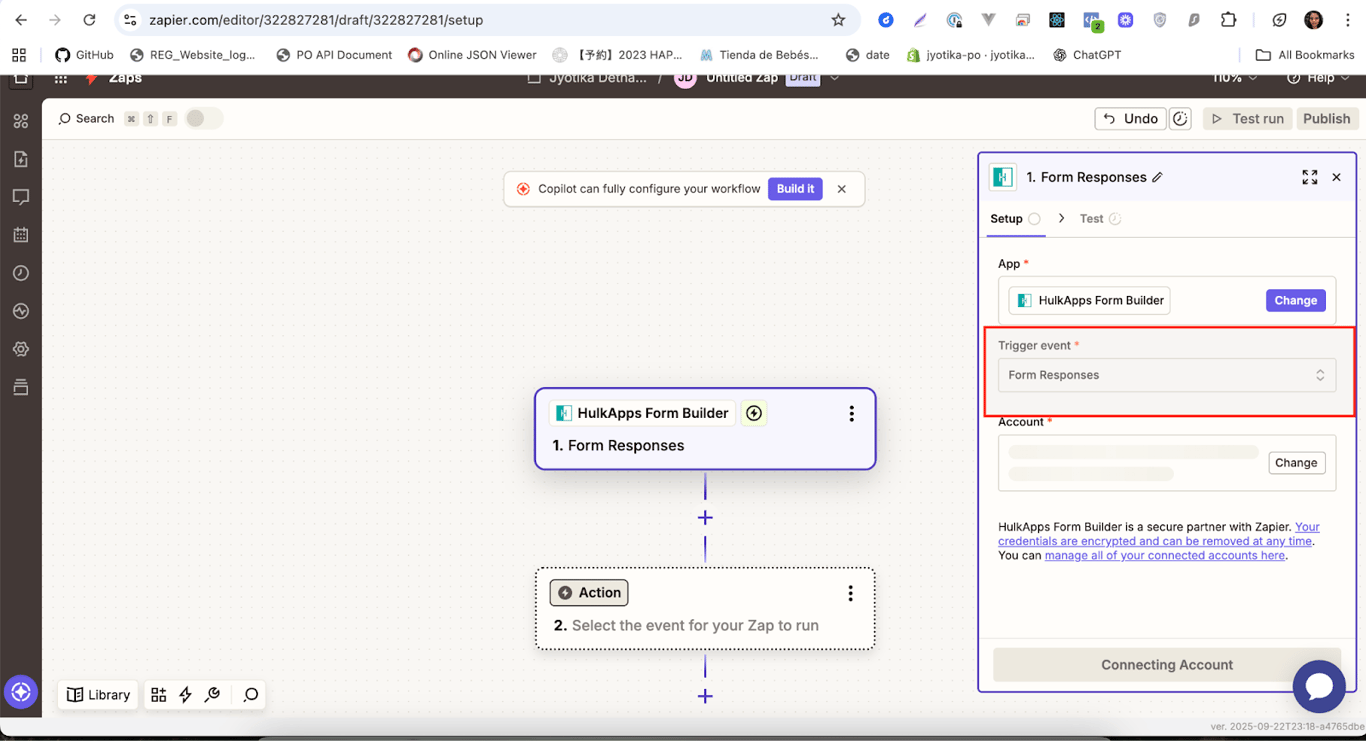Image resolution: width=1366 pixels, height=741 pixels.
Task: Open the Chrome three-dot menu
Action: [x=1347, y=20]
